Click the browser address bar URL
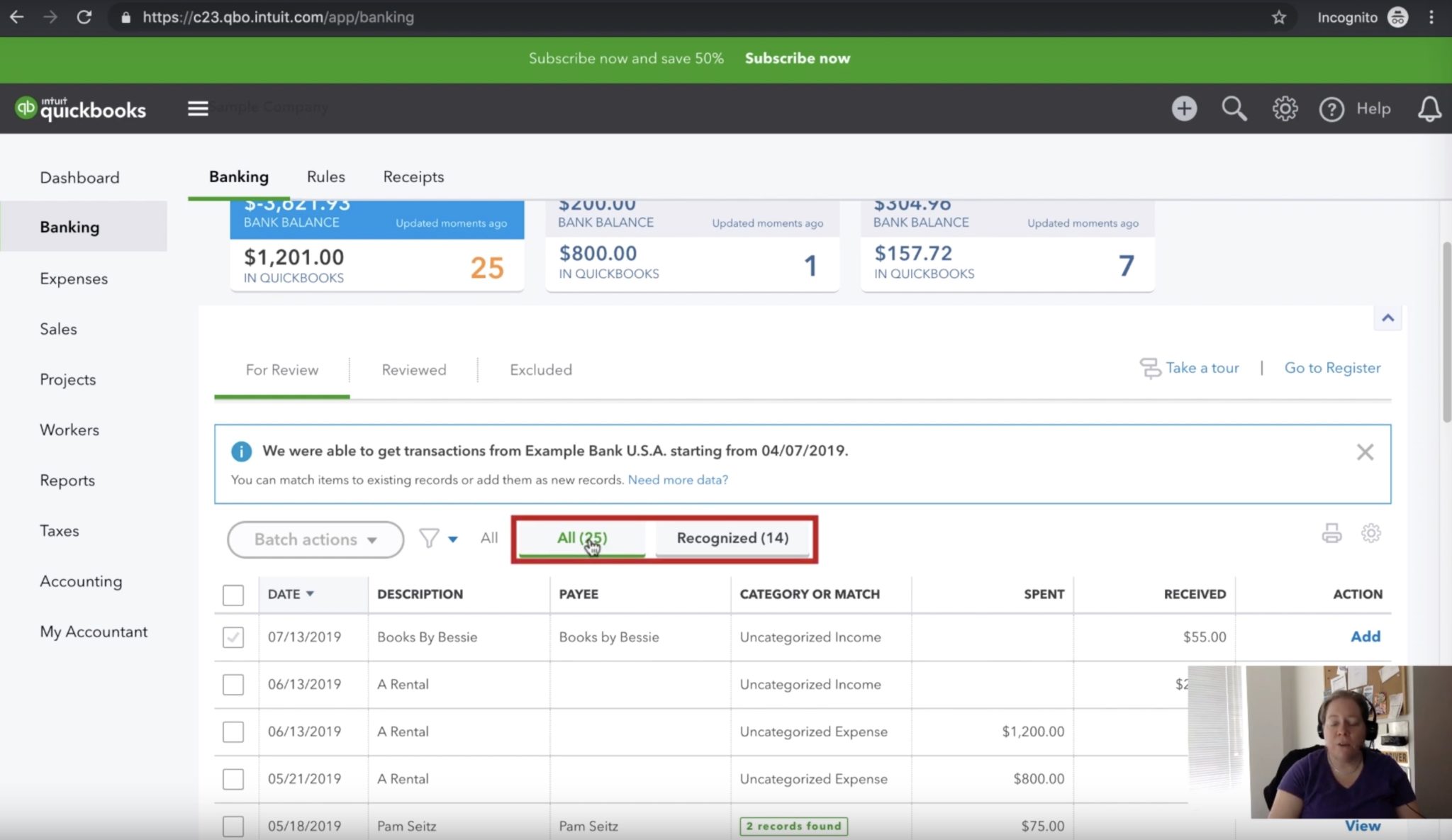Screen dimensions: 1452x840 coord(278,17)
